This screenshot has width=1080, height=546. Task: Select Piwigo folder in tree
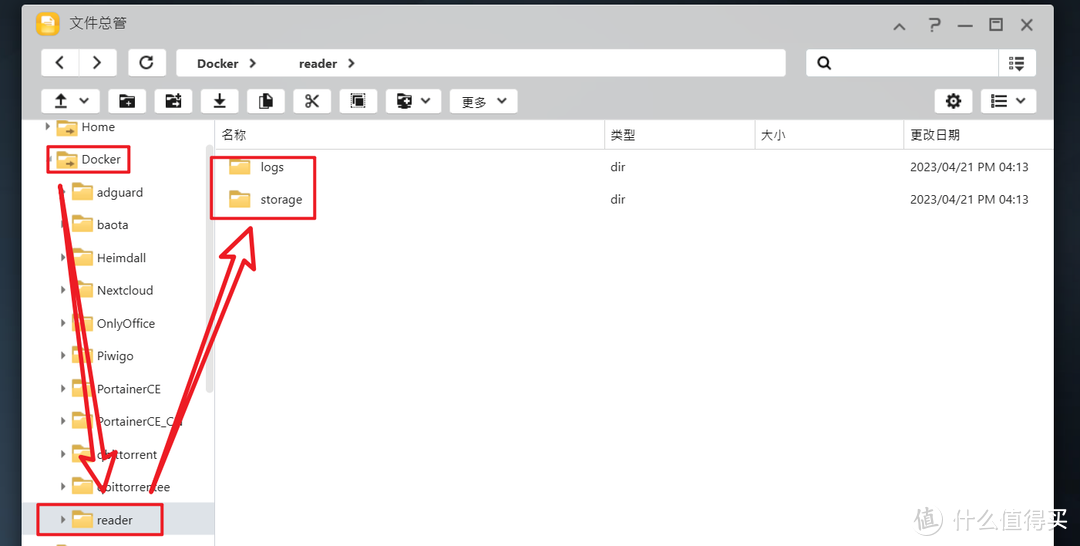coord(115,356)
